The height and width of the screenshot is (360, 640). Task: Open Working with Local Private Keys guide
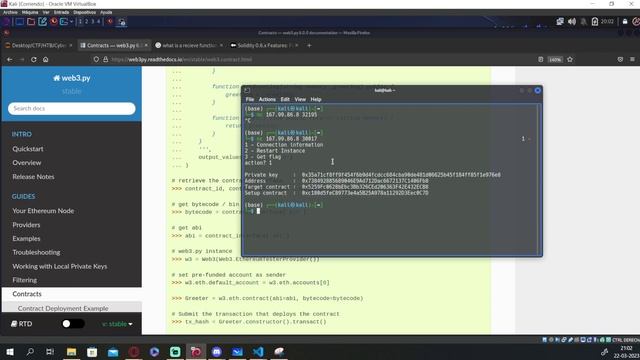pyautogui.click(x=60, y=267)
